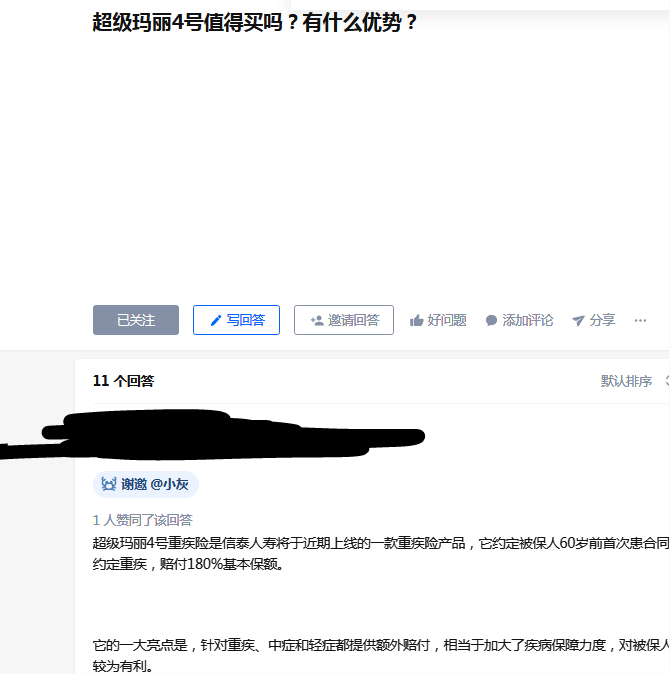670x674 pixels.
Task: Click the 邀请回答 button
Action: tap(344, 320)
